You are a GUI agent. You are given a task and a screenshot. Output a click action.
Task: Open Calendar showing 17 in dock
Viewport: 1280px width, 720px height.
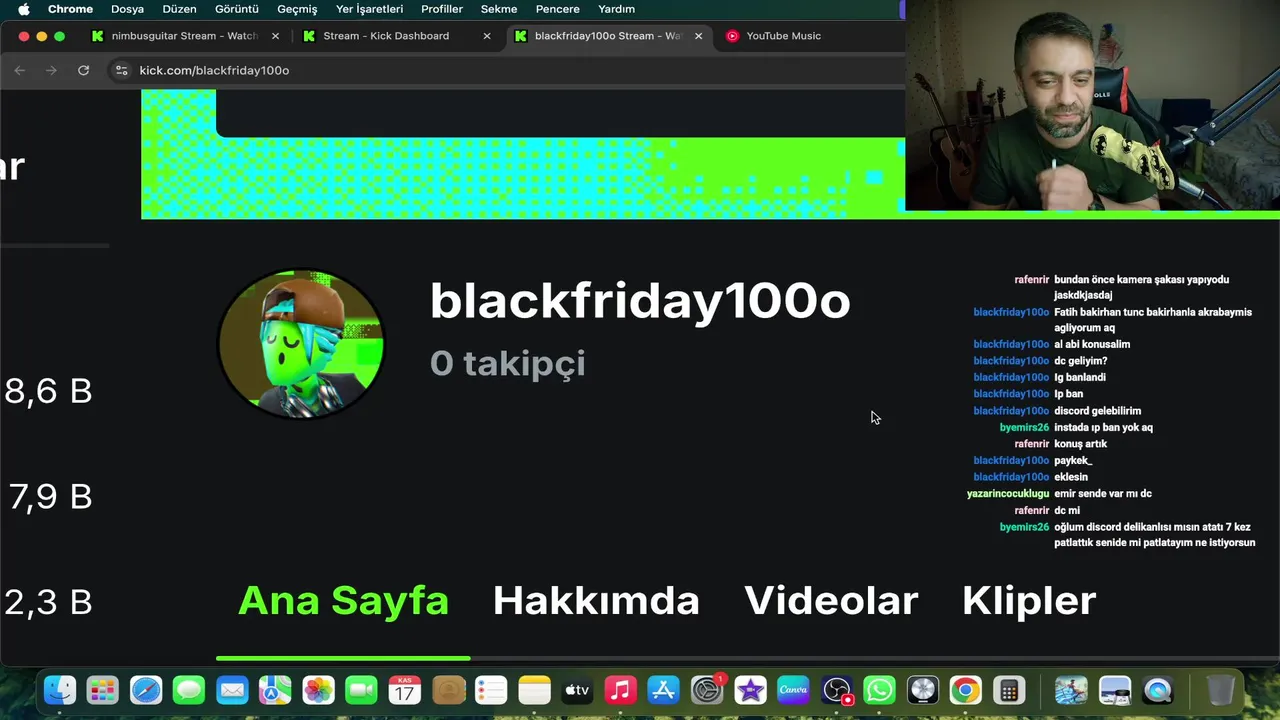(405, 690)
